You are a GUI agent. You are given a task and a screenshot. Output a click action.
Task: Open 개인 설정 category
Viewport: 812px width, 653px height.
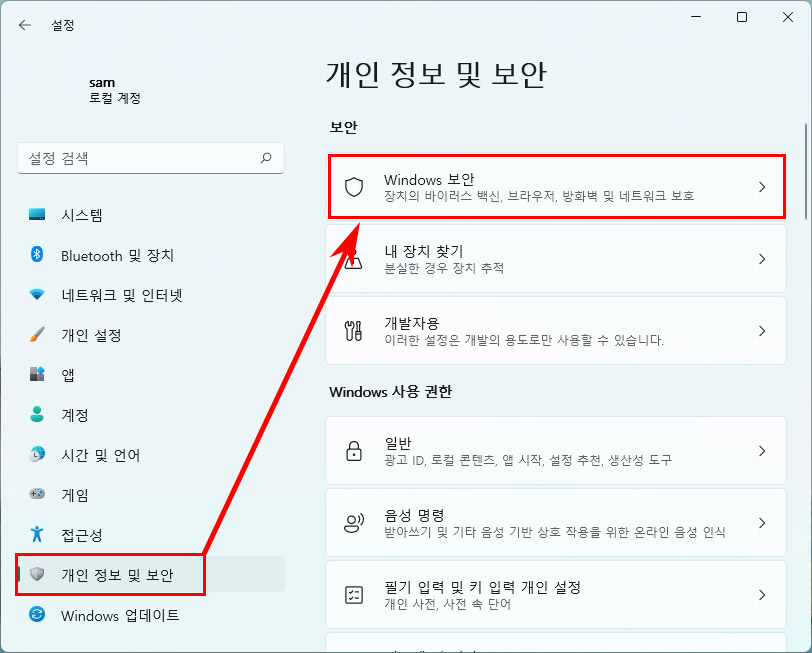[x=151, y=335]
